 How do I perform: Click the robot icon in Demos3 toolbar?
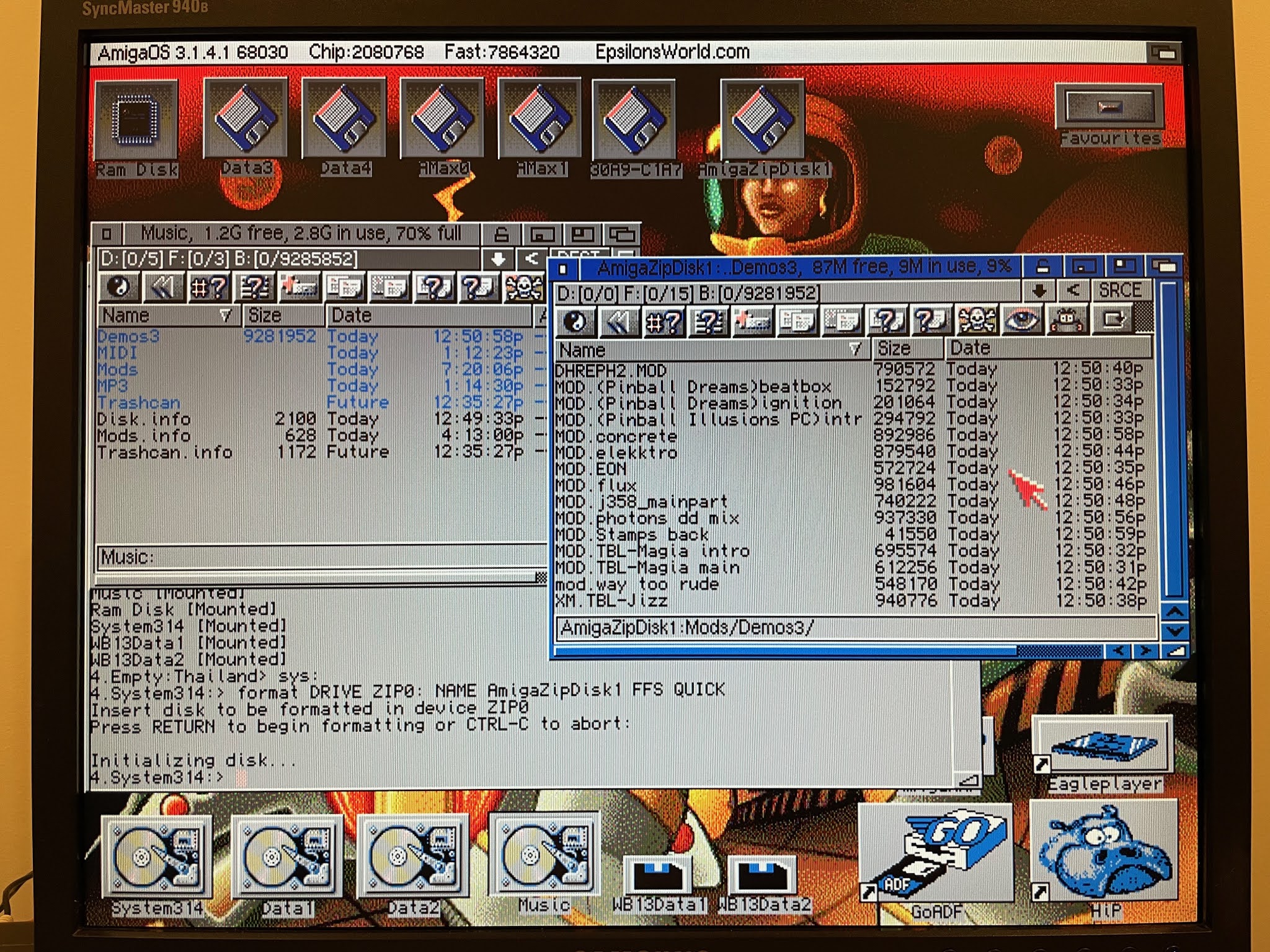(x=1065, y=320)
